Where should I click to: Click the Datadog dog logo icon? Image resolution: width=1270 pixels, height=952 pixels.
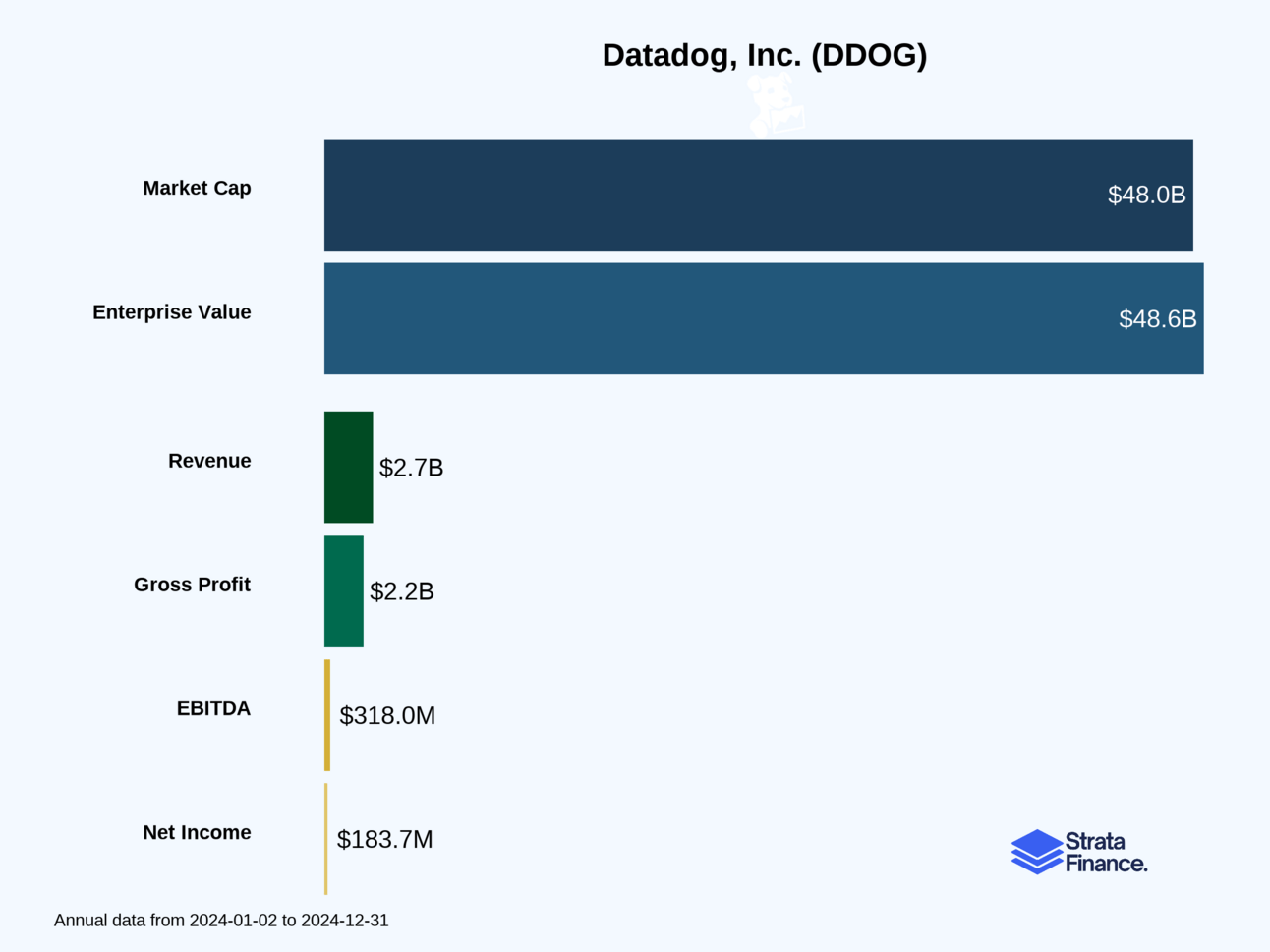point(776,105)
